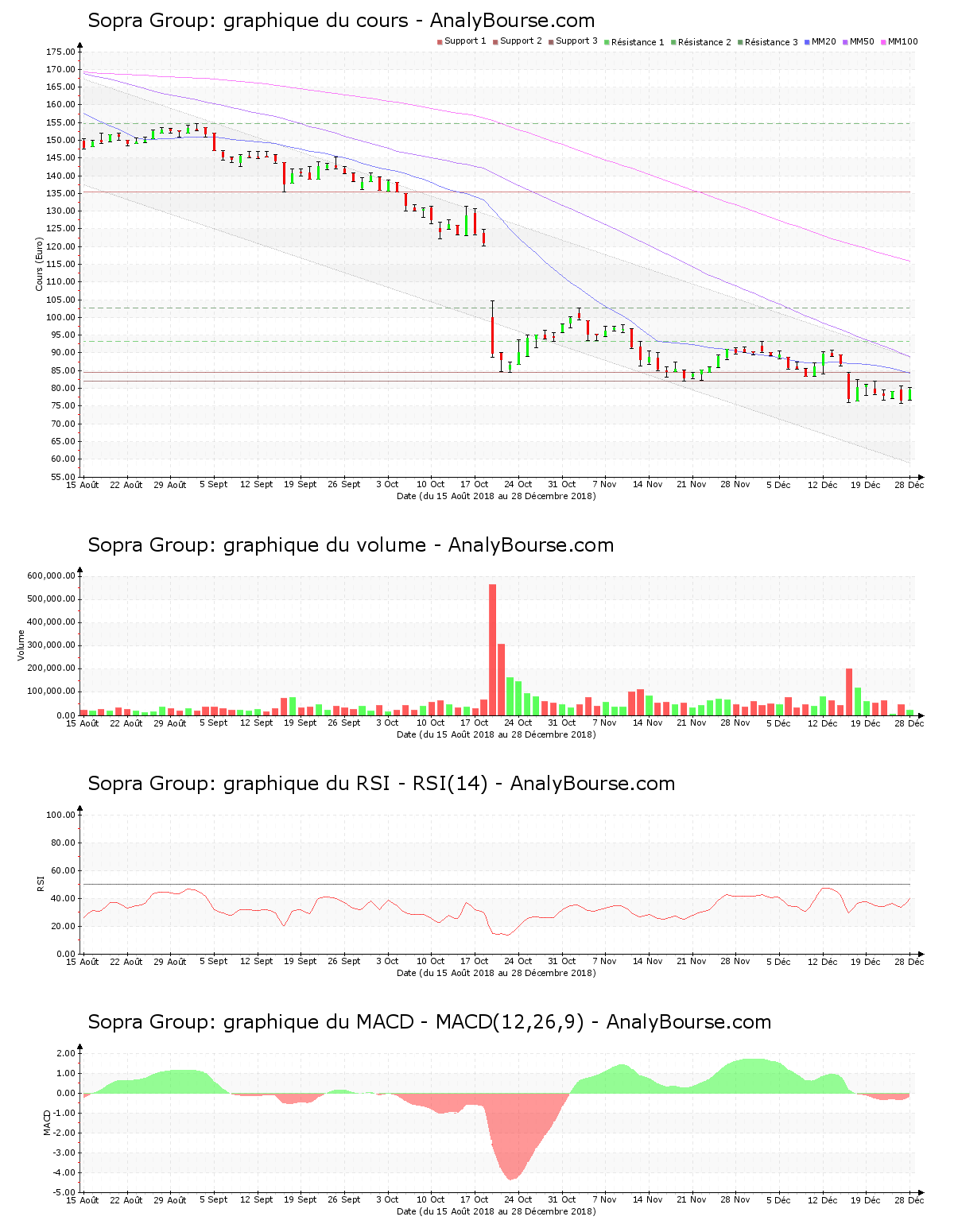The width and height of the screenshot is (954, 1232).
Task: Click the tallest red volume bar
Action: pyautogui.click(x=492, y=649)
